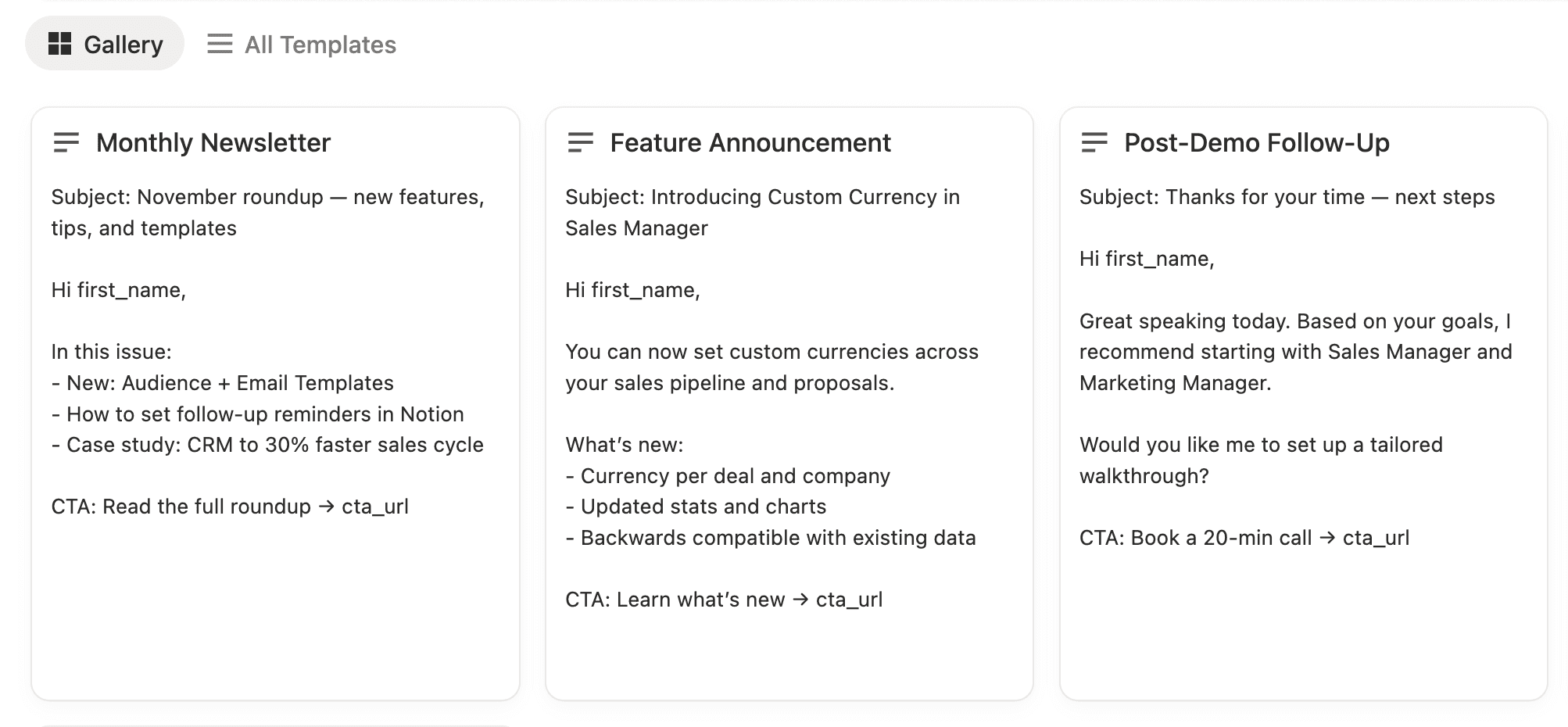Click the All Templates list icon
The image size is (1568, 727).
(220, 44)
